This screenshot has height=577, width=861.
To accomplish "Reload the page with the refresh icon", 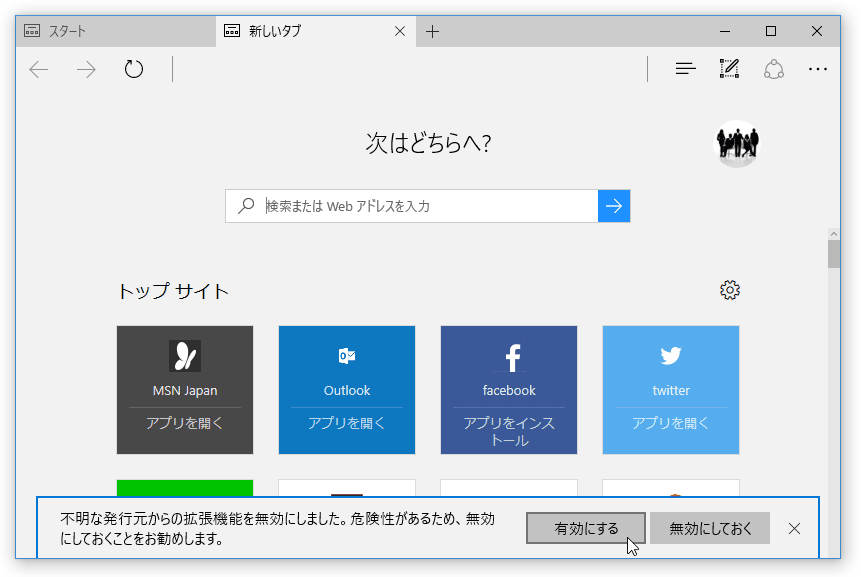I will pos(133,69).
